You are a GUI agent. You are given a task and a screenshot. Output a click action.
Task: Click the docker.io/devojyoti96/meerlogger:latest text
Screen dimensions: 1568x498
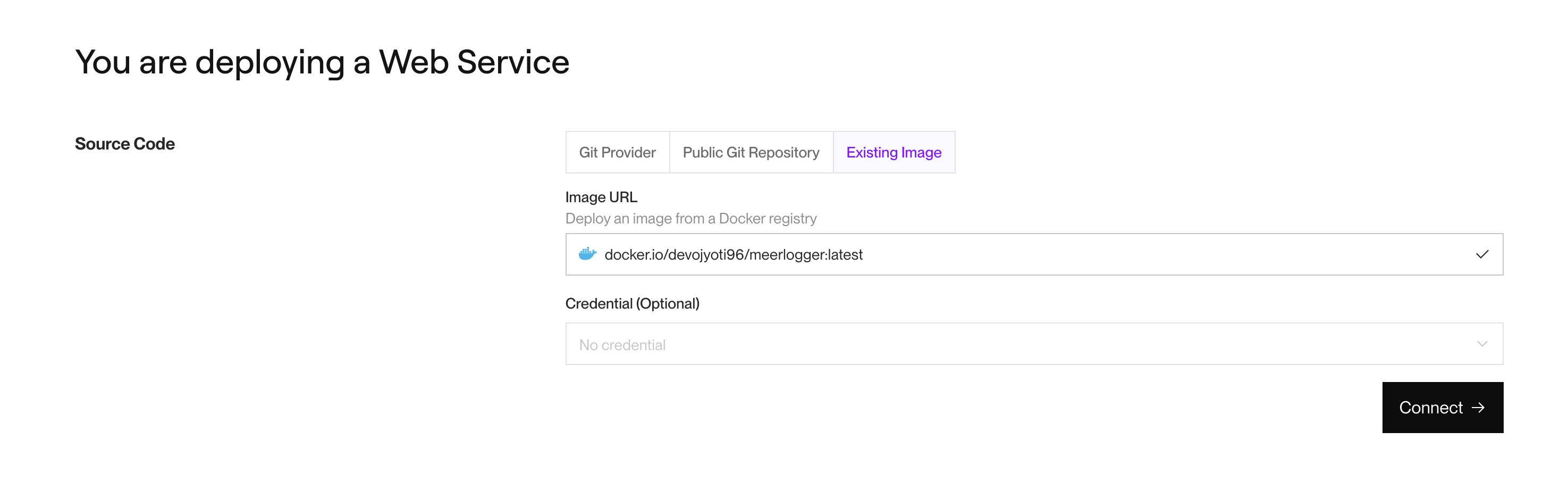pos(733,255)
